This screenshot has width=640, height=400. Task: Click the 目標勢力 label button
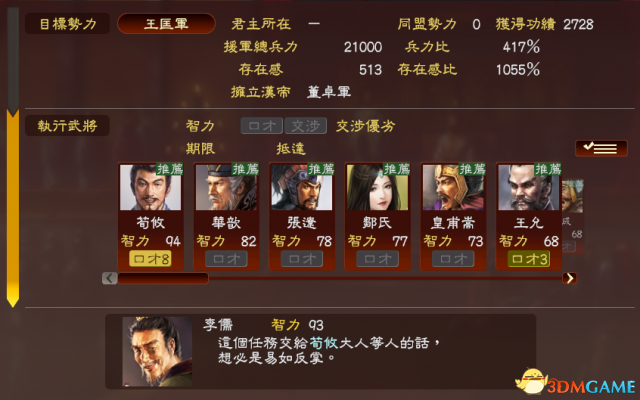(x=67, y=24)
